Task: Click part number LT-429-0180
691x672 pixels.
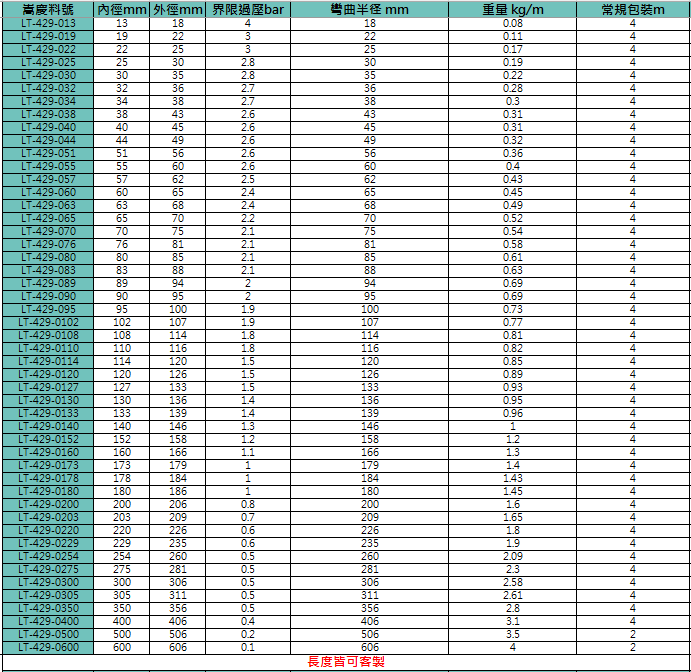Action: (48, 491)
